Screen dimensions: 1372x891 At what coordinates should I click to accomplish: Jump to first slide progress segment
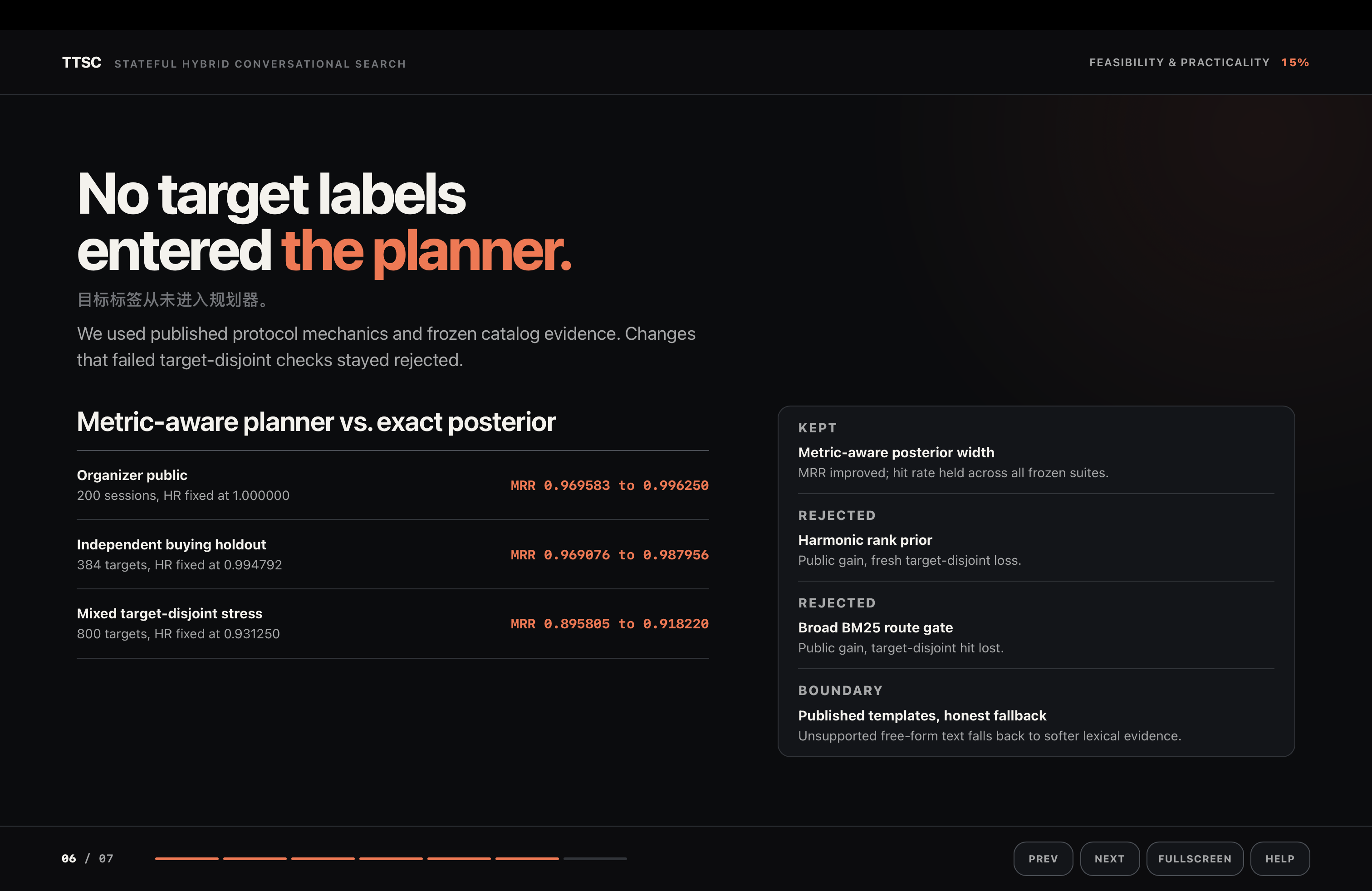point(187,858)
